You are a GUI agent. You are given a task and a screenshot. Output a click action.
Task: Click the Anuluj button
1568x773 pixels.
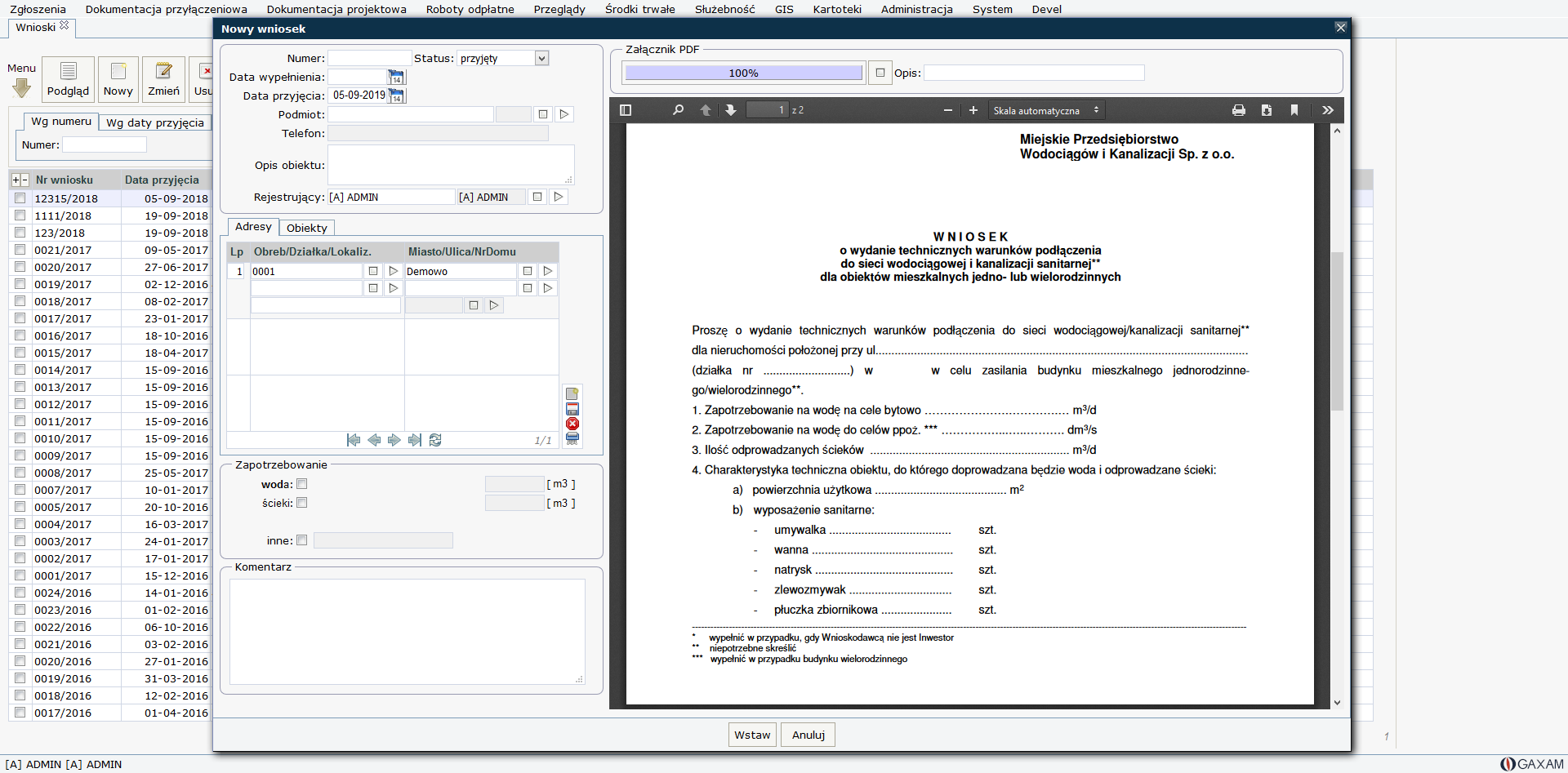[x=808, y=735]
